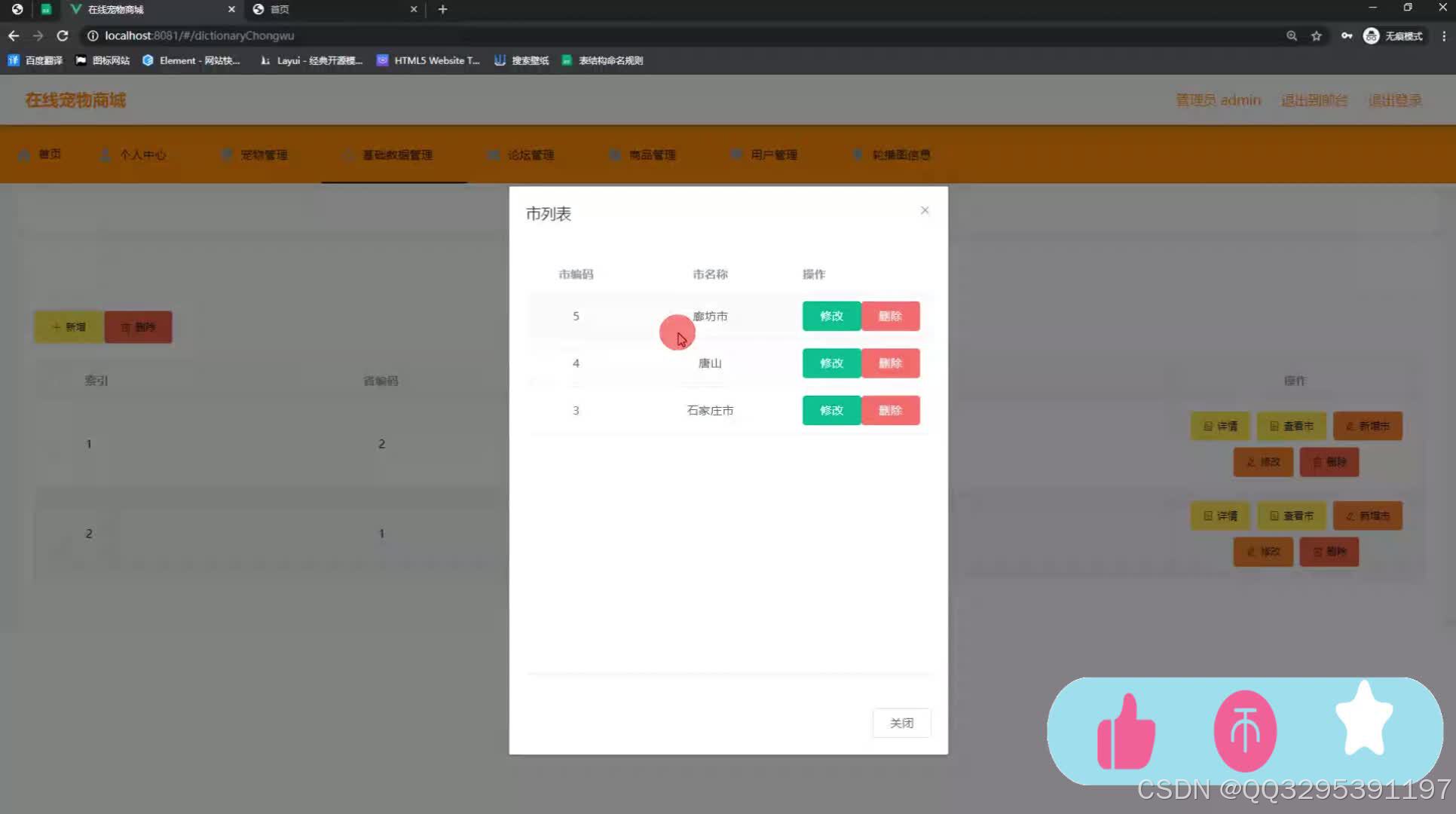Click 详情 in the first province row
The image size is (1456, 814).
[1220, 426]
